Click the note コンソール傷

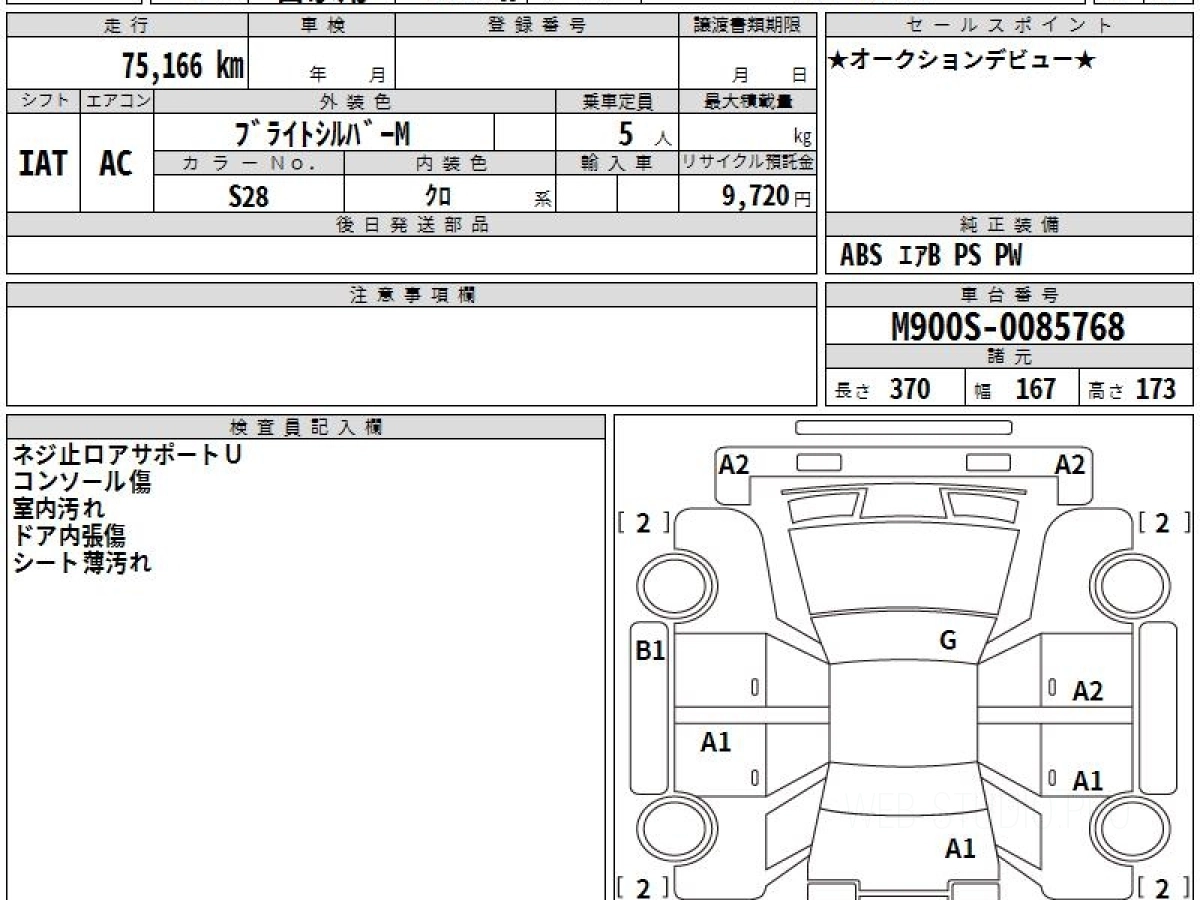click(81, 481)
